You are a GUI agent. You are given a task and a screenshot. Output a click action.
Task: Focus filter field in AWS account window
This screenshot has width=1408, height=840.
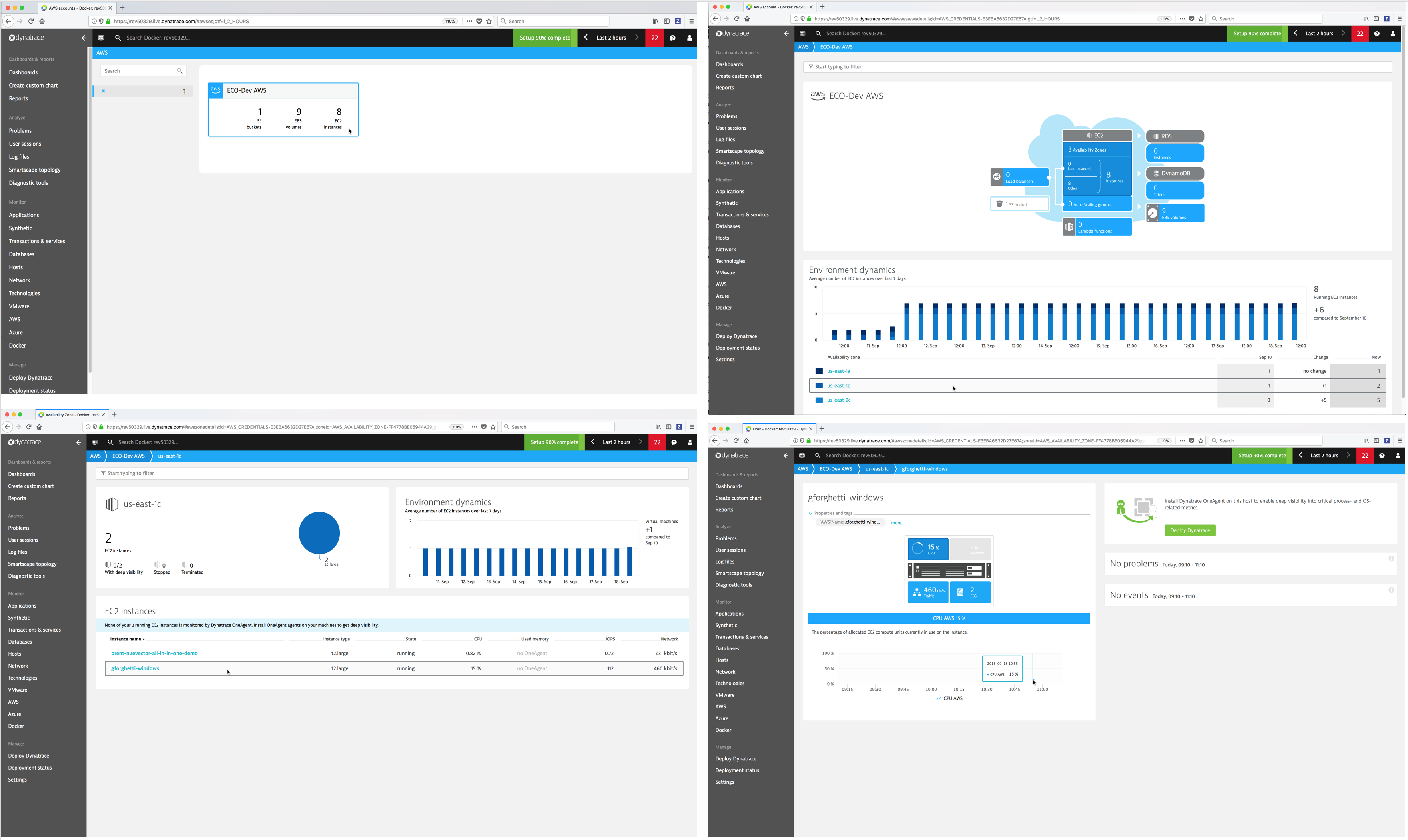(x=1097, y=67)
